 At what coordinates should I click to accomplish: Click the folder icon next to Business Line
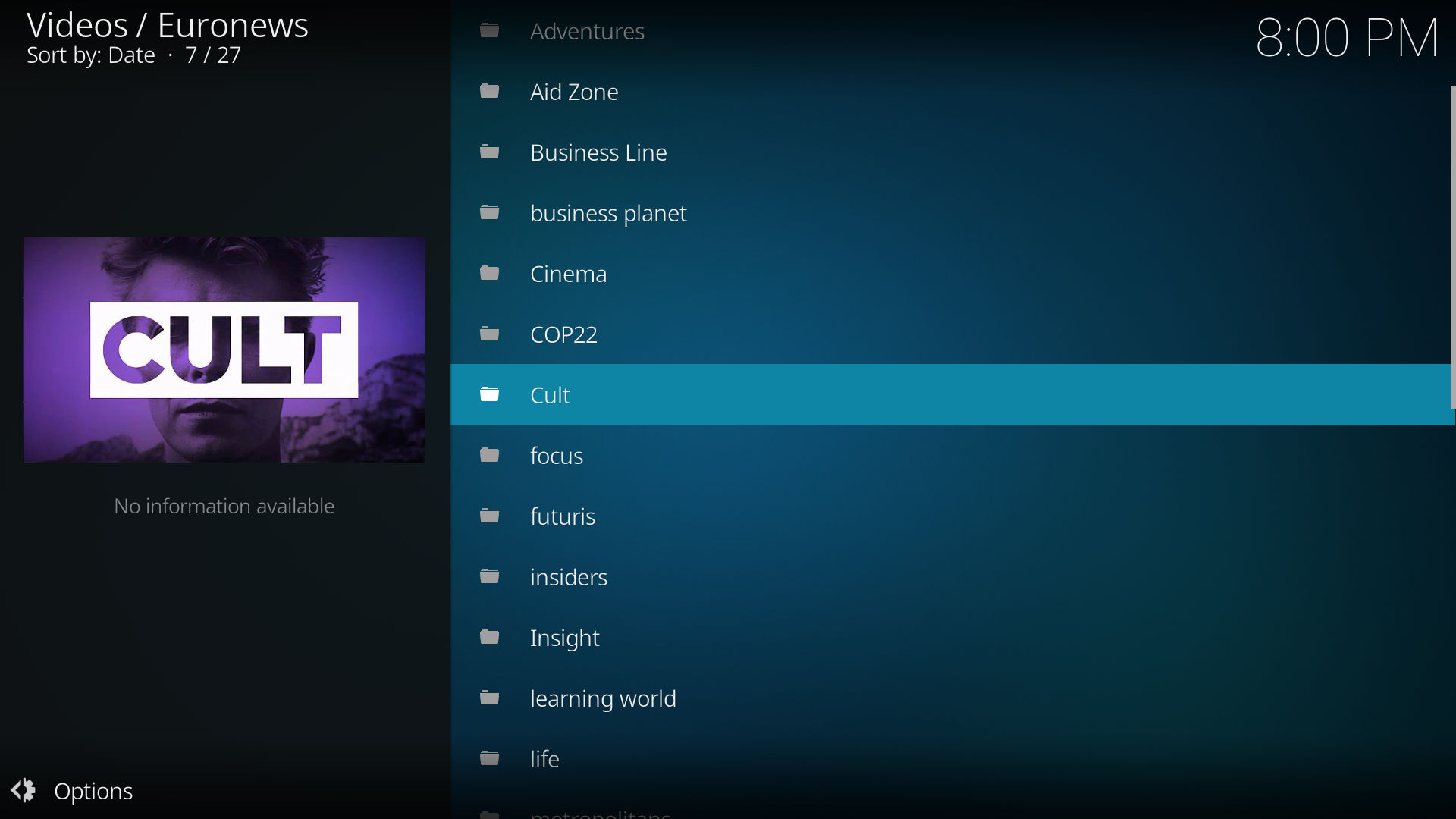click(490, 152)
